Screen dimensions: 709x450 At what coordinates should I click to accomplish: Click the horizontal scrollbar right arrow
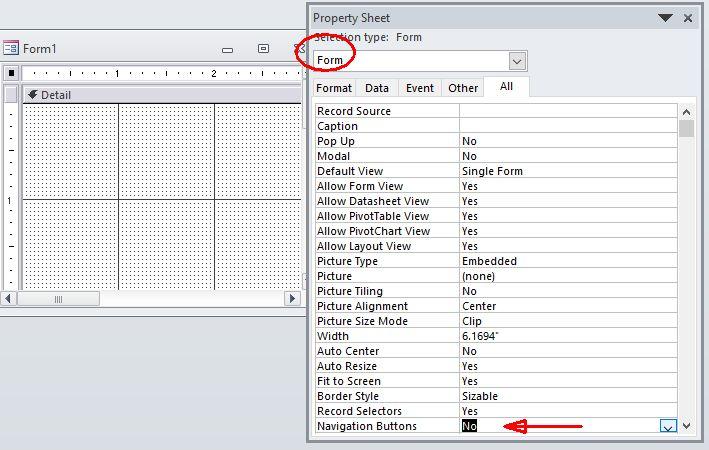[293, 298]
